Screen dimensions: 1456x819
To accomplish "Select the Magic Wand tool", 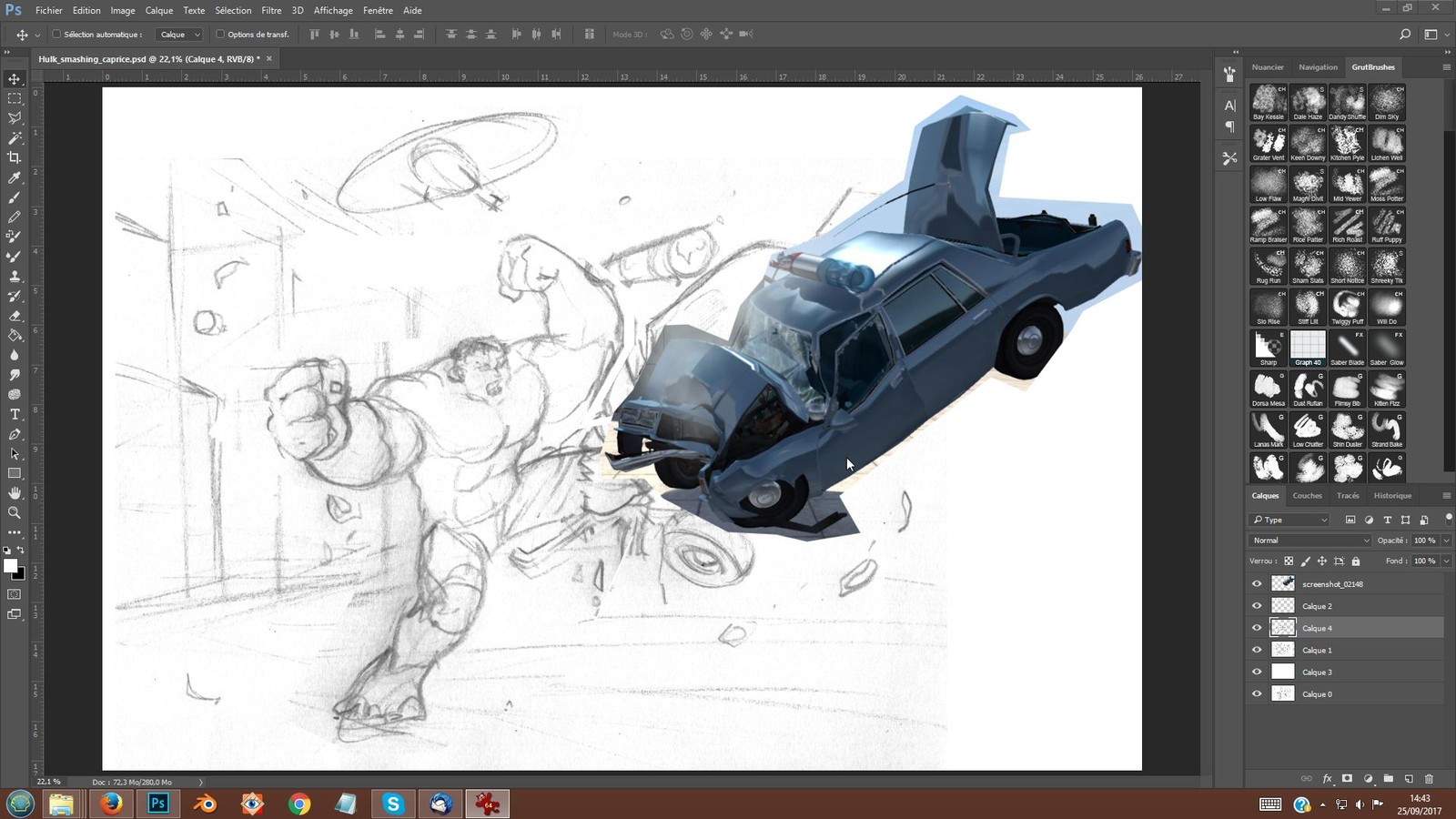I will (x=15, y=138).
